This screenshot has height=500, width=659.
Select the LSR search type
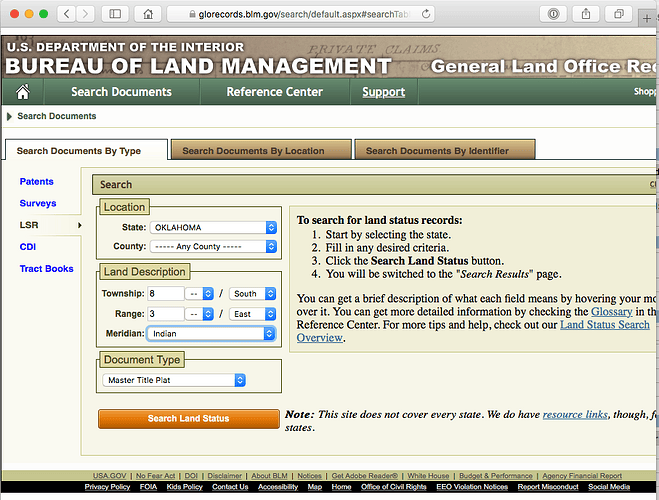click(29, 225)
